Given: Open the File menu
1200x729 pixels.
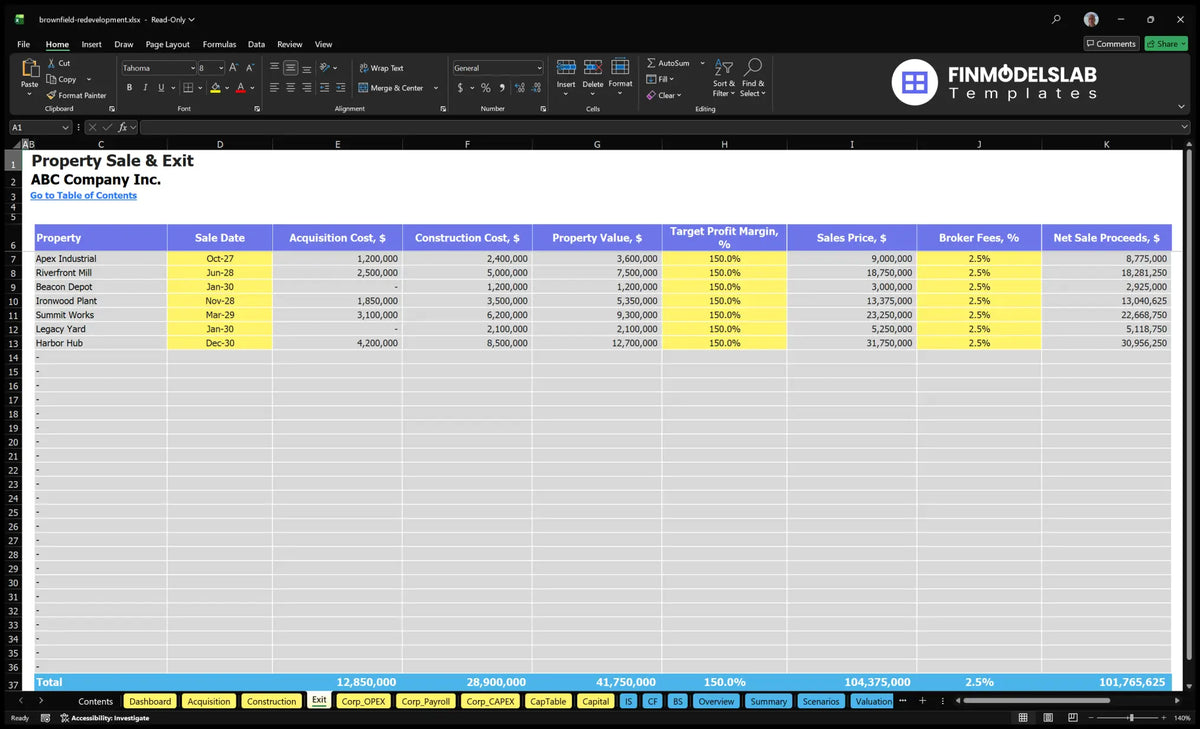Looking at the screenshot, I should (23, 44).
